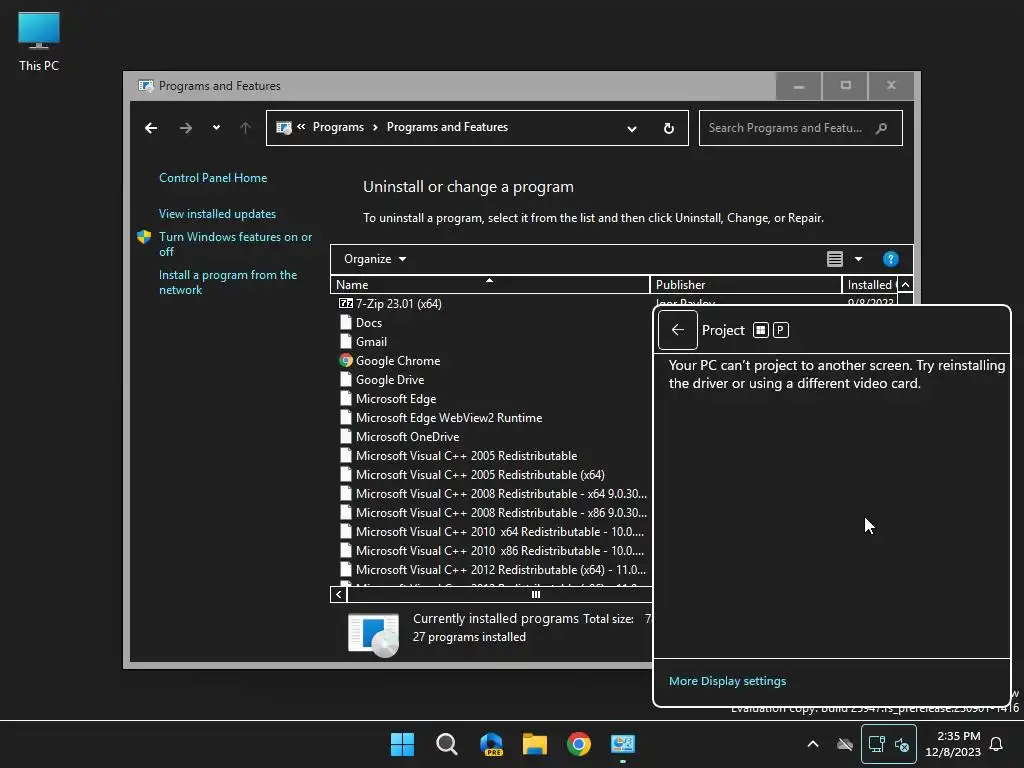Screen dimensions: 1024x768
Task: Select the Docs program entry
Action: 369,323
